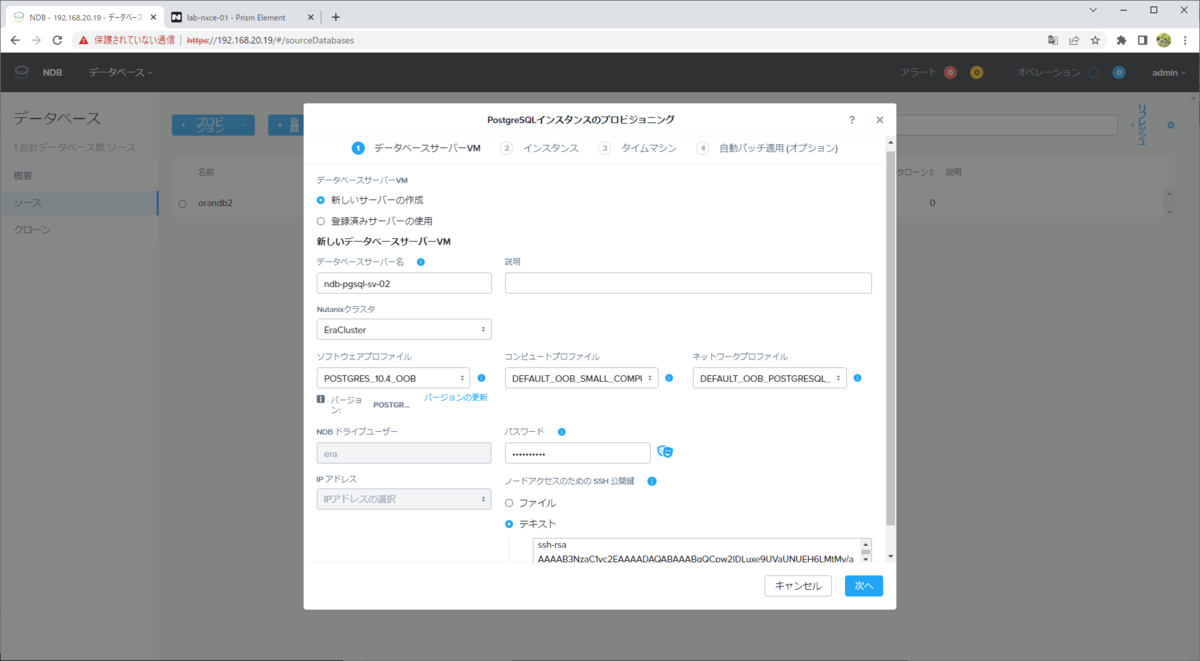Go to step 3 タイムマシン
The width and height of the screenshot is (1200, 661).
point(637,148)
